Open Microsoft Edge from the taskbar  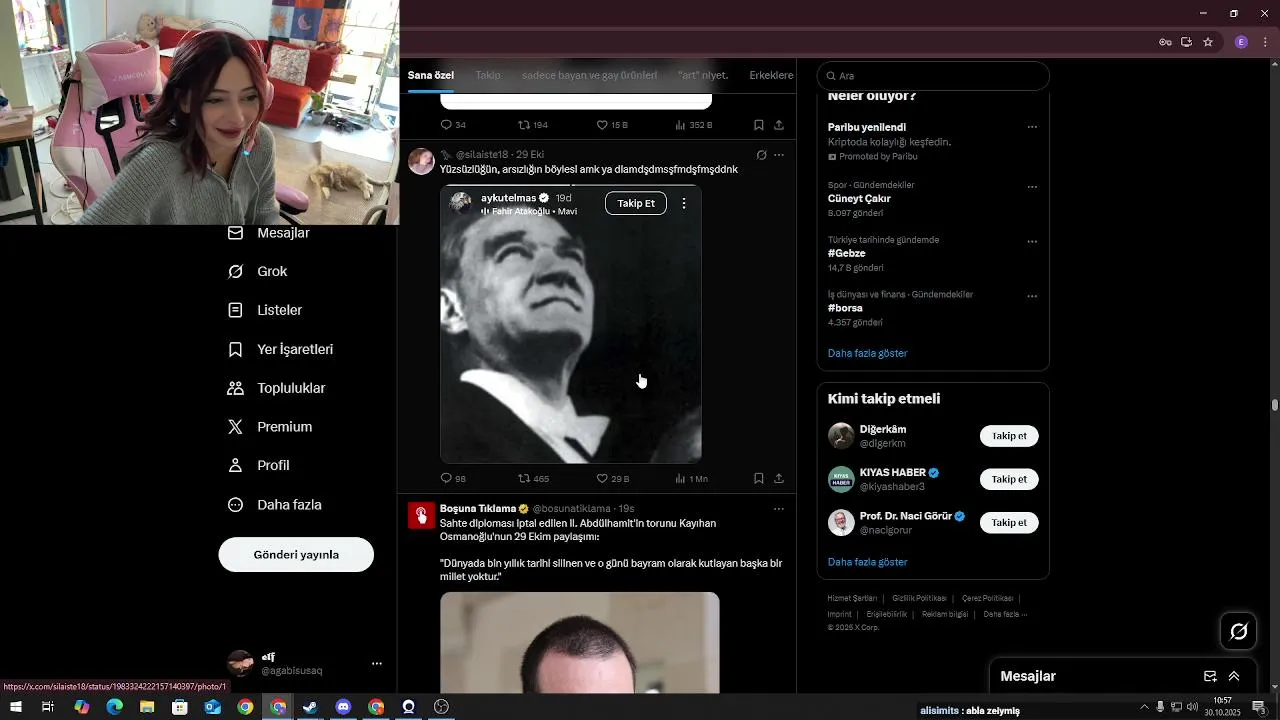(114, 707)
